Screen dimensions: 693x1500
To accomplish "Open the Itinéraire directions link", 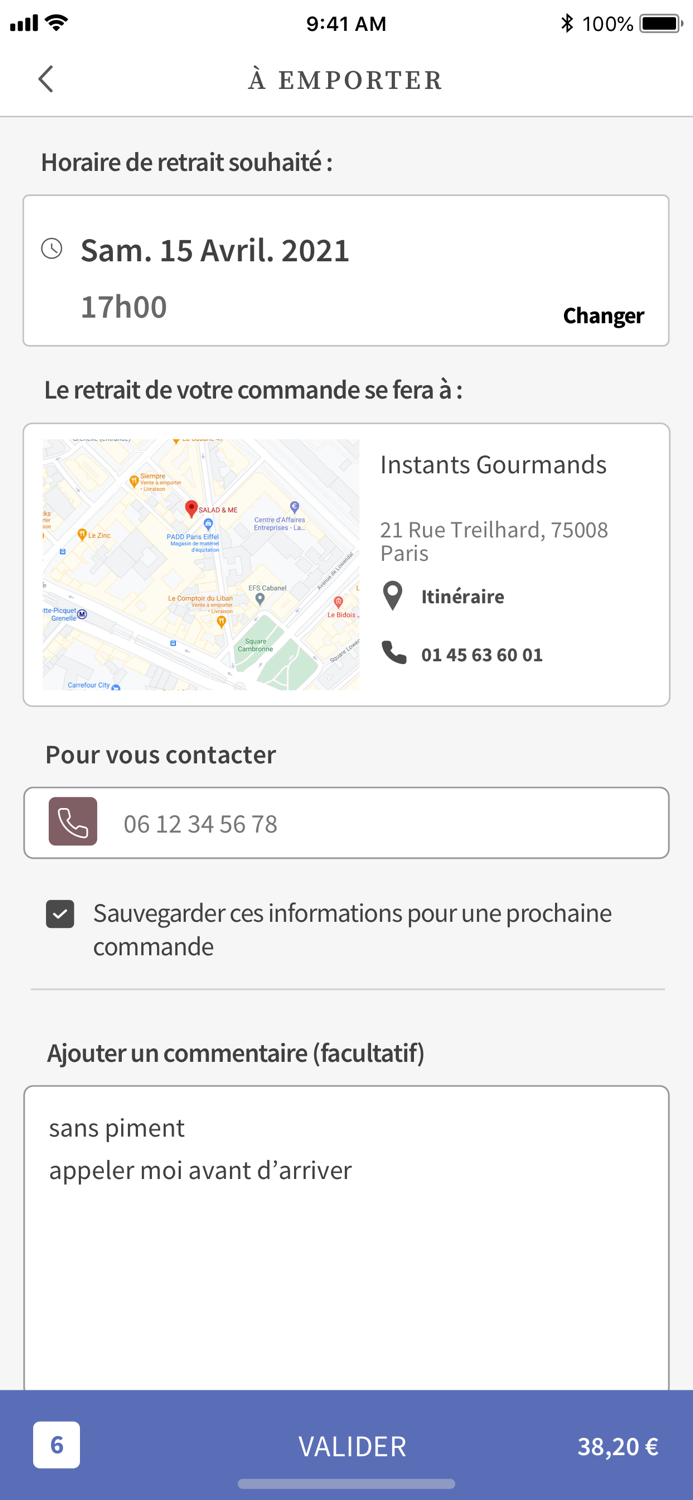I will 462,596.
